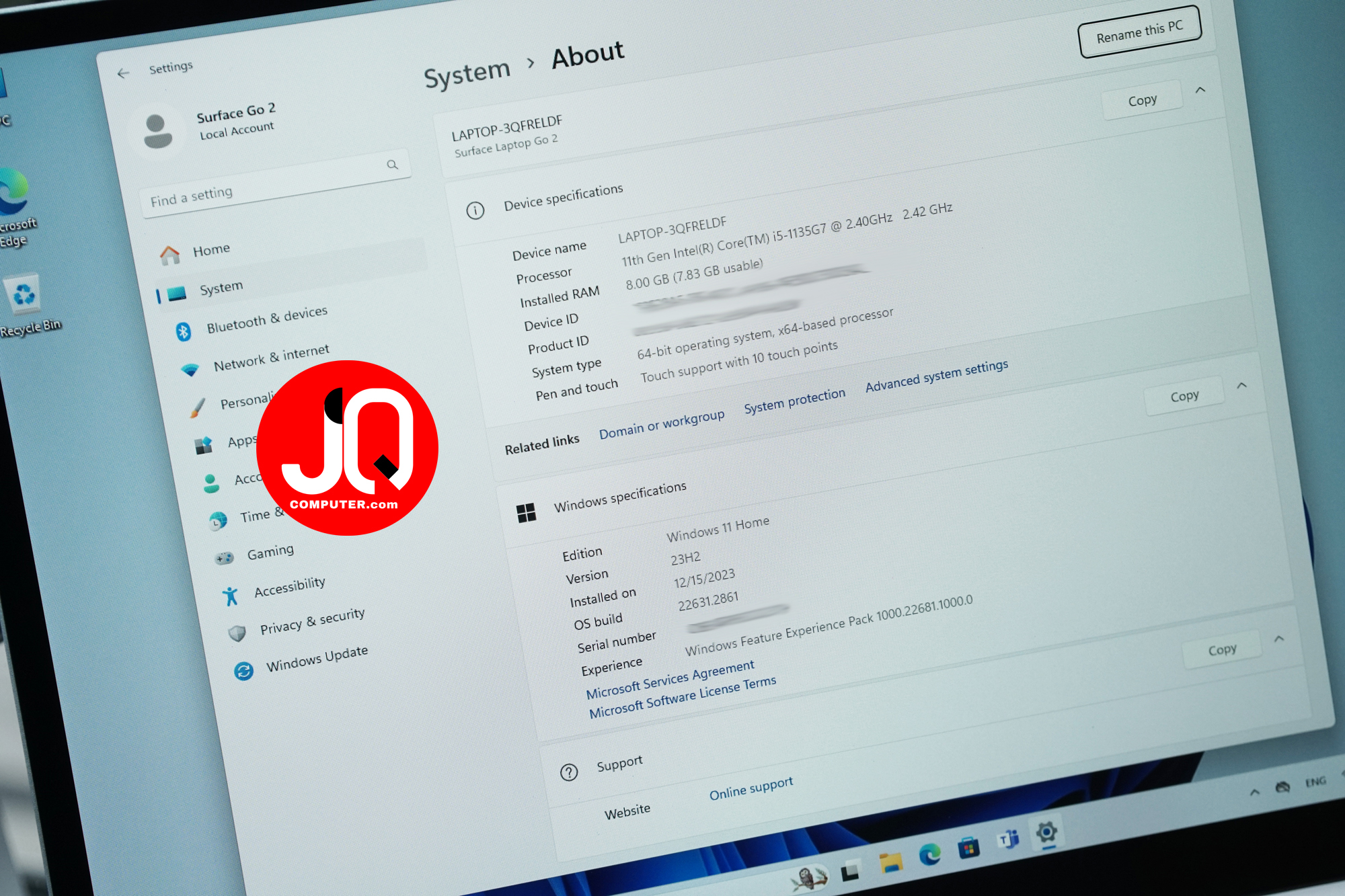This screenshot has width=1345, height=896.
Task: Select the Processor value text
Action: [x=787, y=235]
